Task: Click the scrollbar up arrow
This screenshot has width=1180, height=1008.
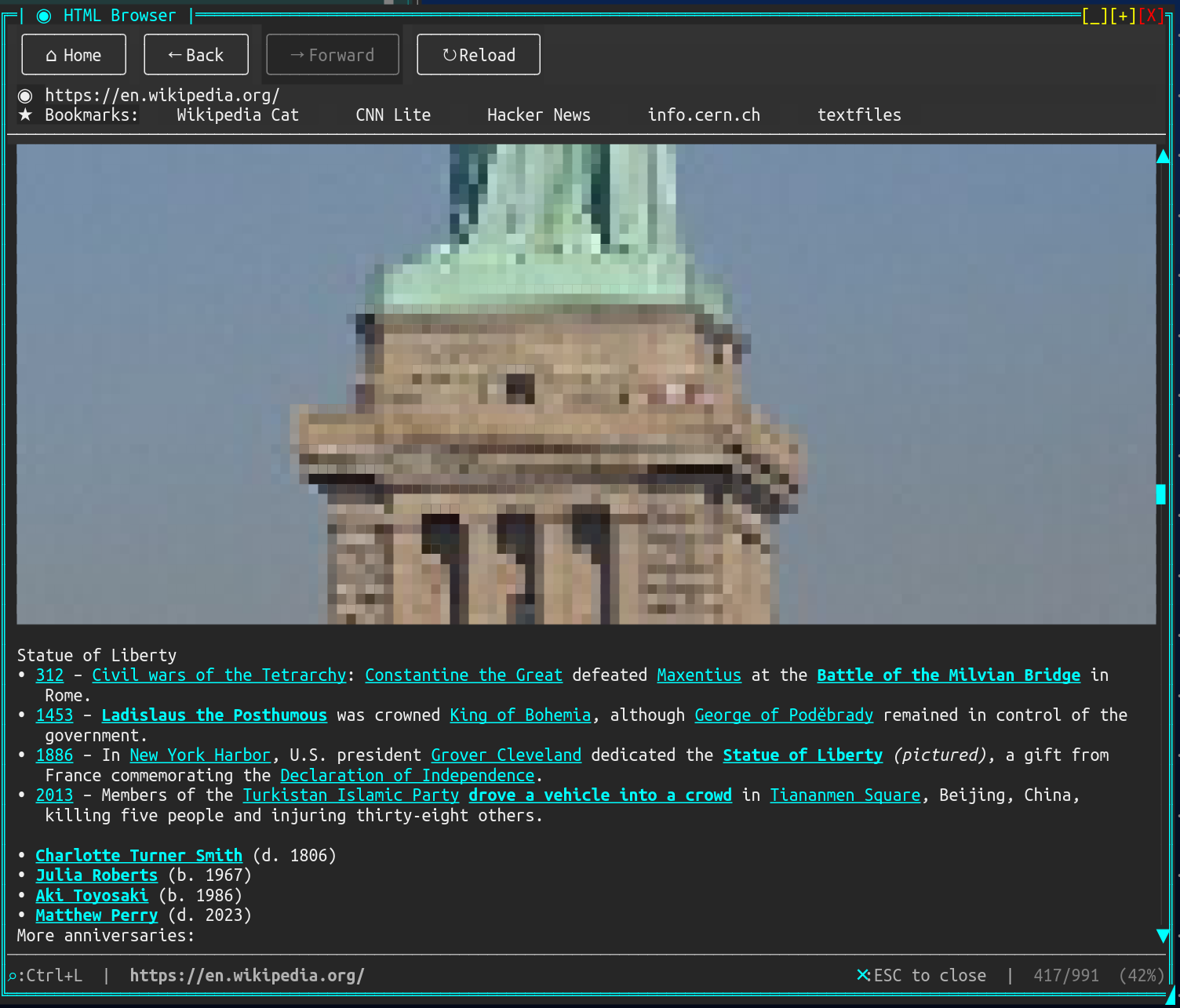Action: pos(1163,155)
